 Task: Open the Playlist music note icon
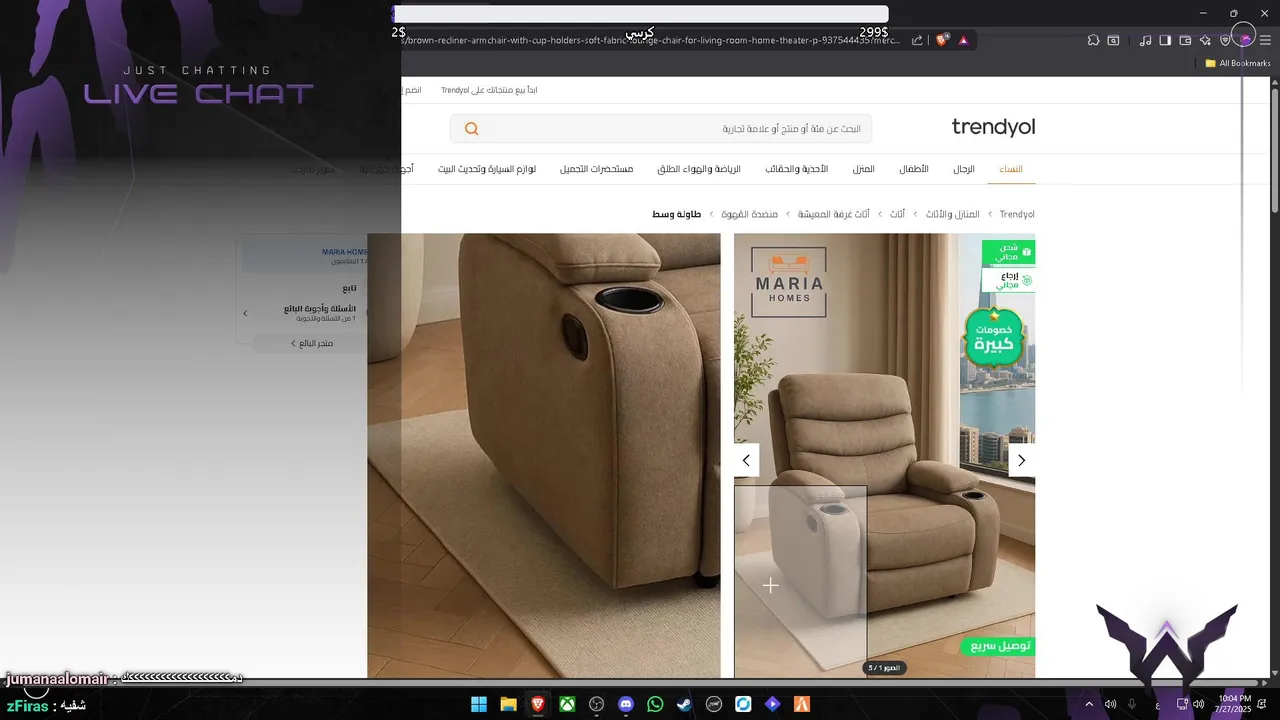click(1146, 40)
